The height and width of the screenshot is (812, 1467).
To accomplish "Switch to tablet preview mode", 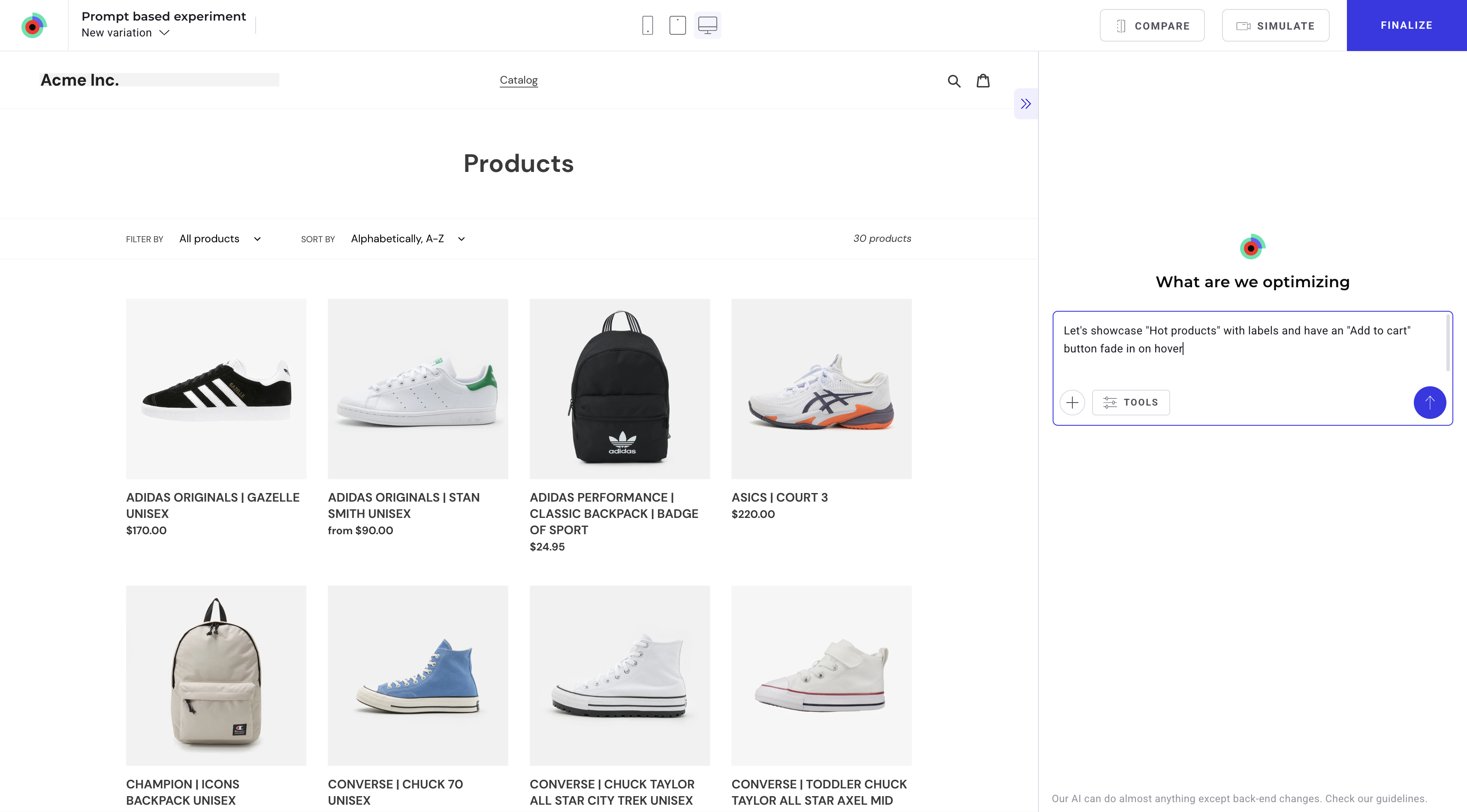I will point(677,25).
